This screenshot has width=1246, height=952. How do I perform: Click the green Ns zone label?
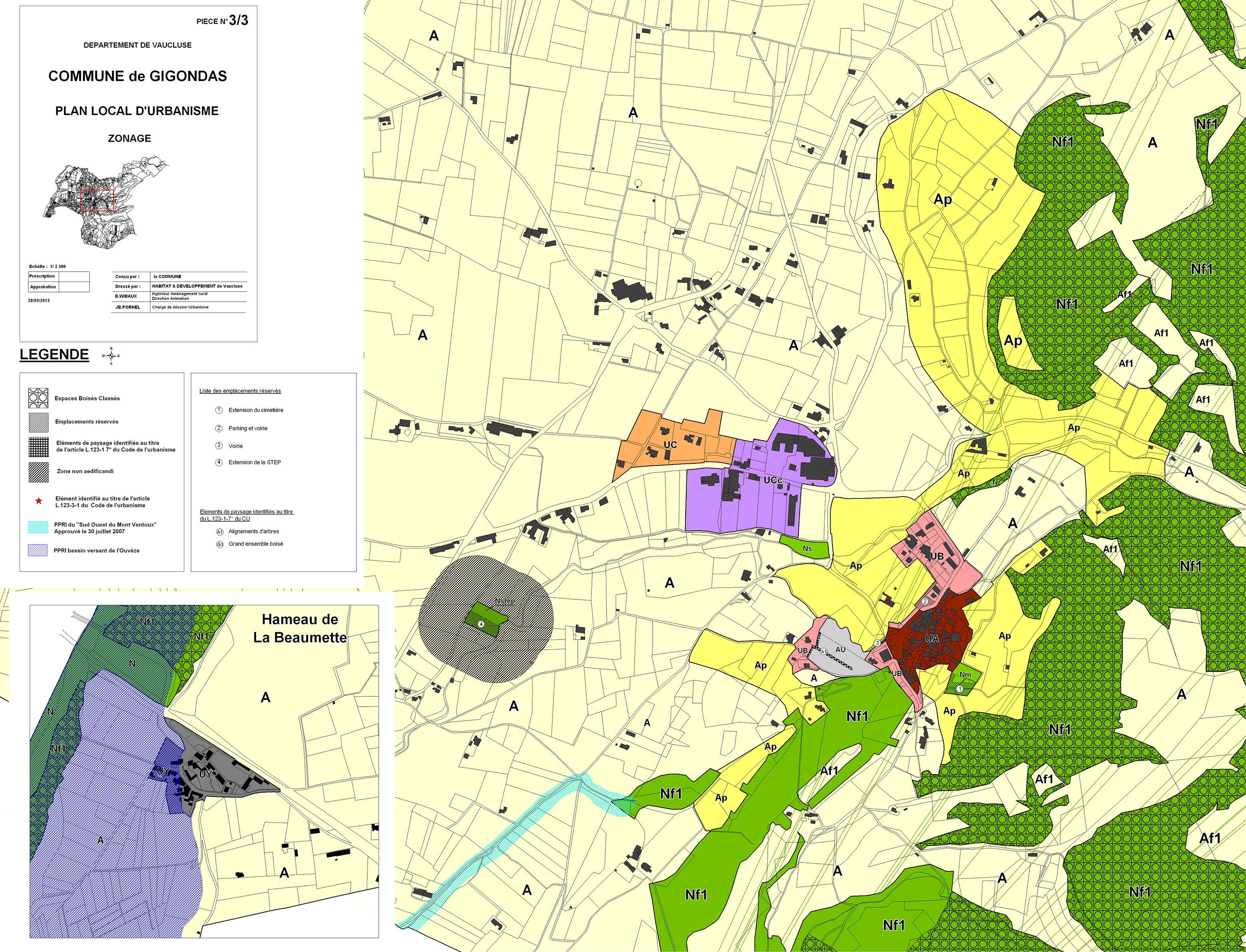click(807, 549)
